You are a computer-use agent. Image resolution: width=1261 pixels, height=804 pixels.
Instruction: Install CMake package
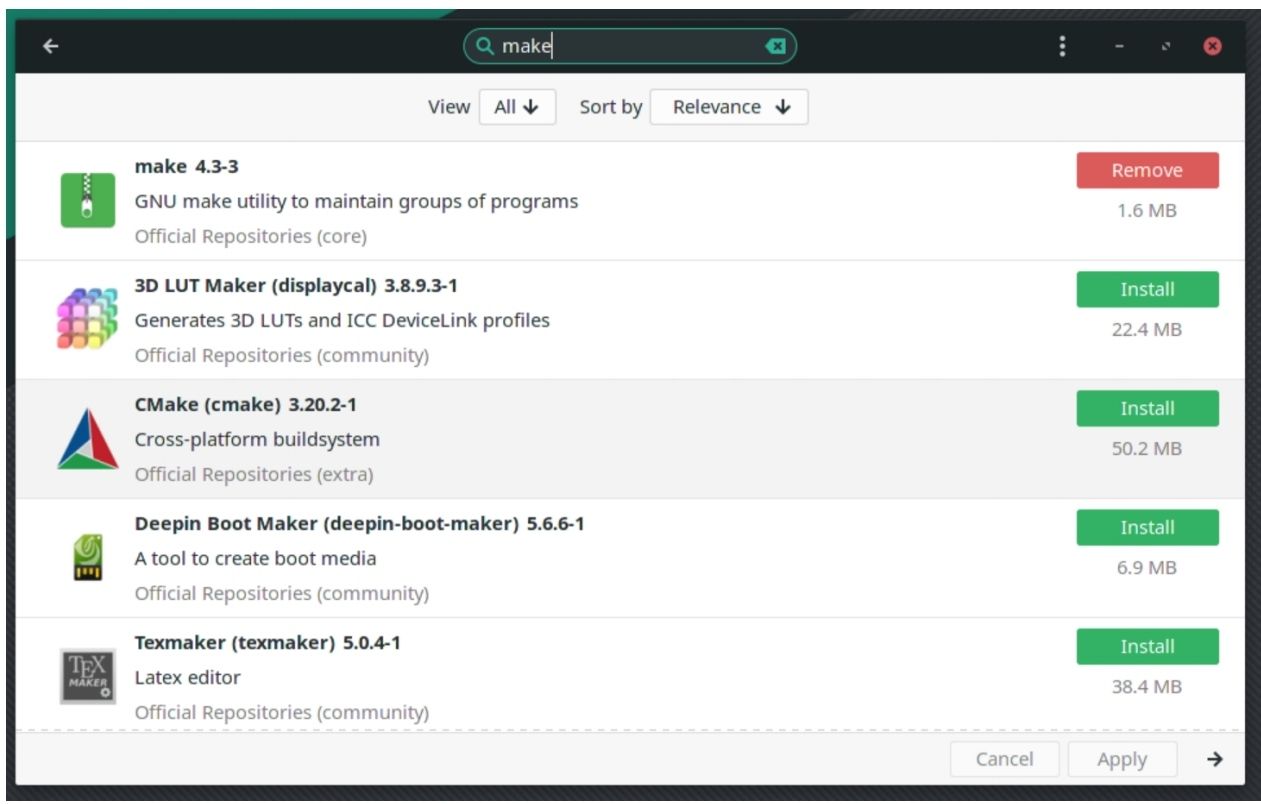tap(1147, 408)
